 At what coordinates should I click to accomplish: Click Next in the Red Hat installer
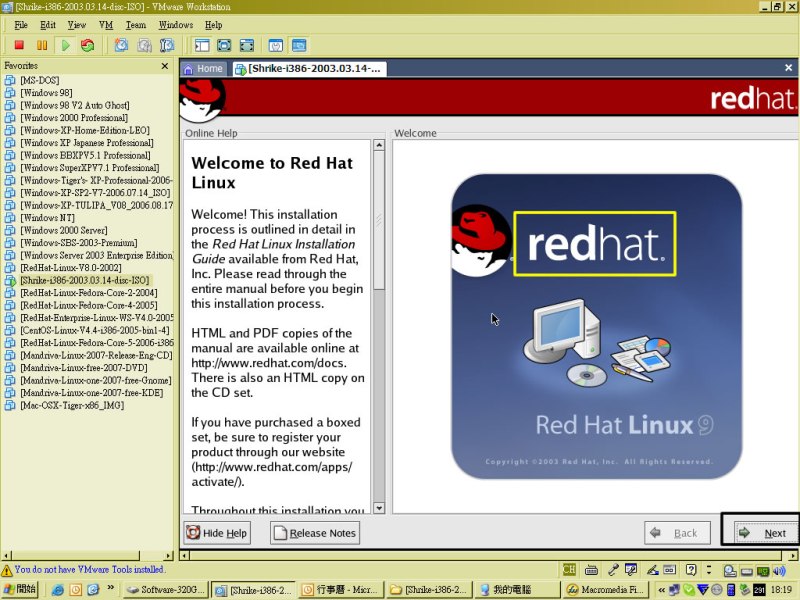tap(764, 533)
